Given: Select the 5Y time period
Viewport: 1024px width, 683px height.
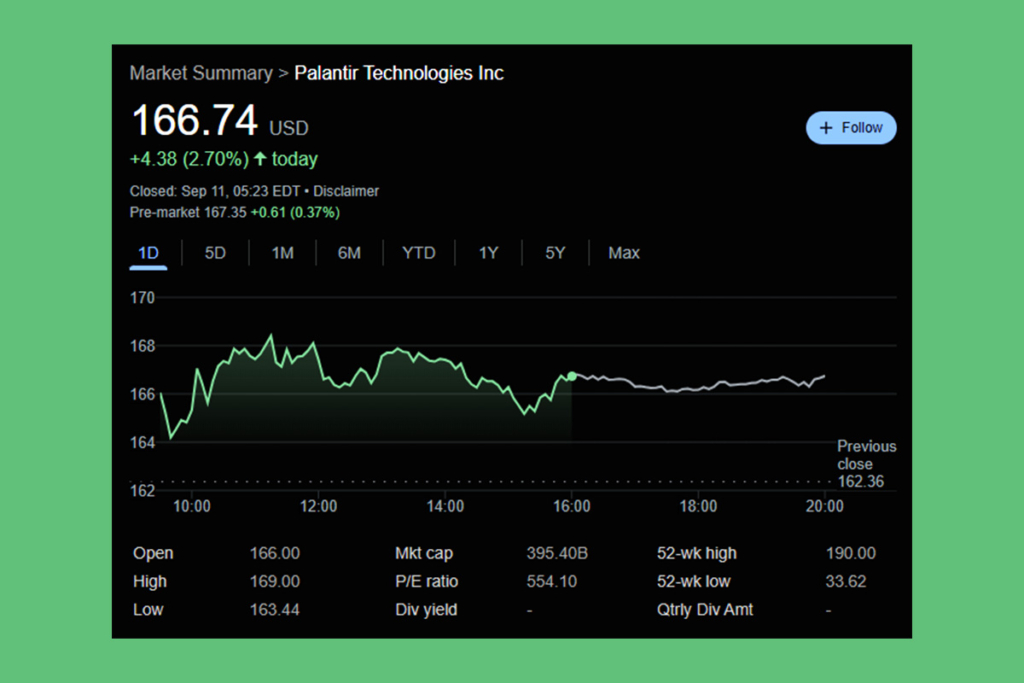Looking at the screenshot, I should point(555,253).
